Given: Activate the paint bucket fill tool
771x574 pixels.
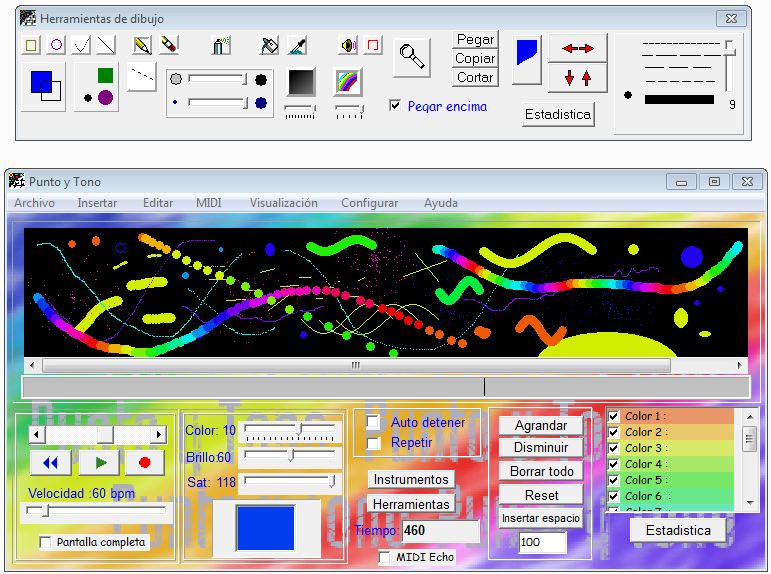Looking at the screenshot, I should pyautogui.click(x=268, y=45).
